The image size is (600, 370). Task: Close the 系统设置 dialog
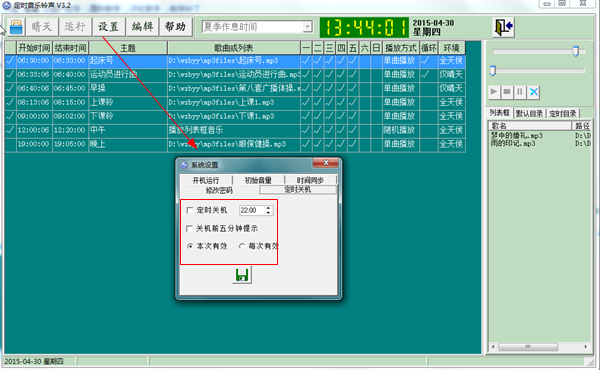[326, 163]
